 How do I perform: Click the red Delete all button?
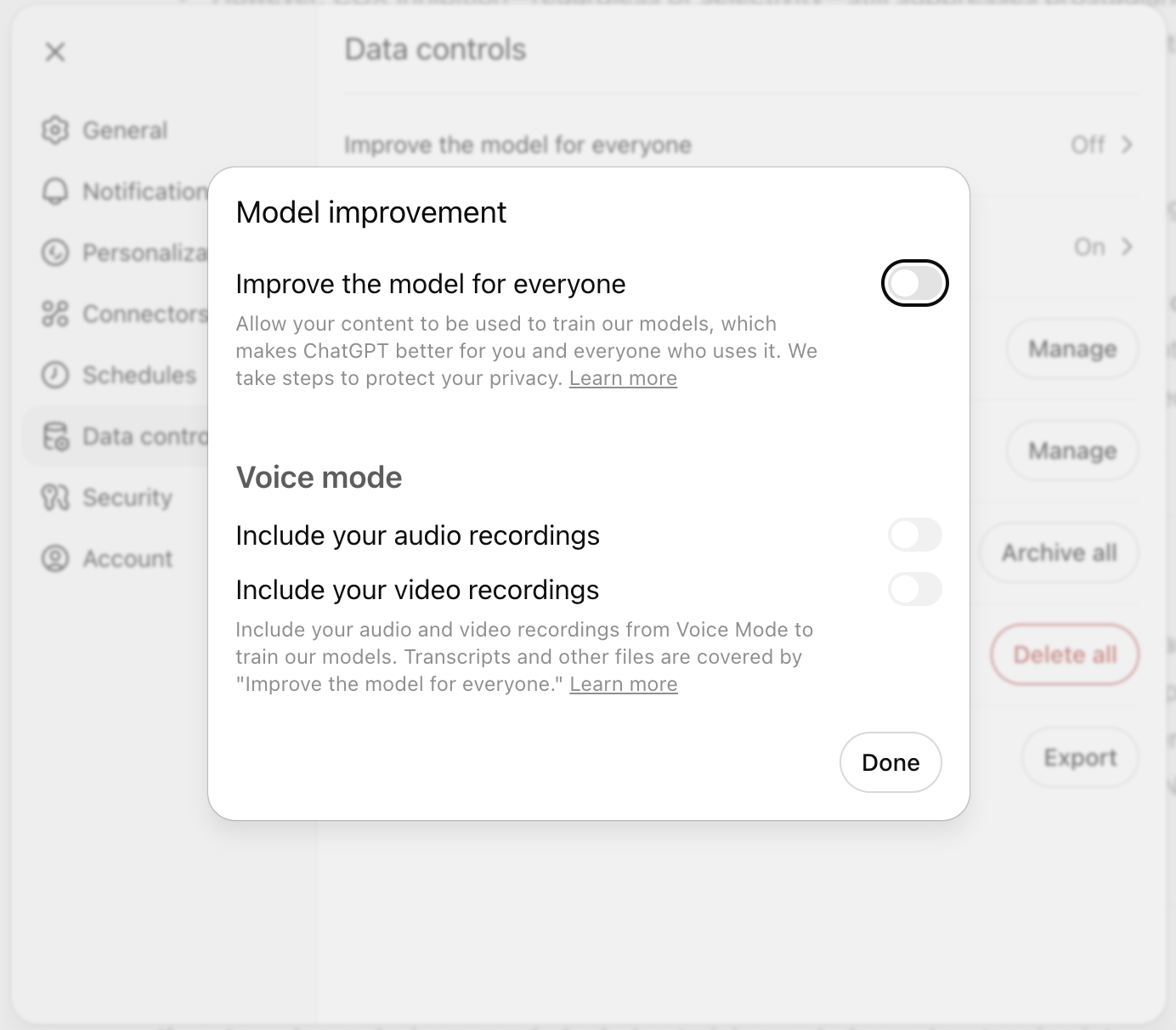(1064, 654)
